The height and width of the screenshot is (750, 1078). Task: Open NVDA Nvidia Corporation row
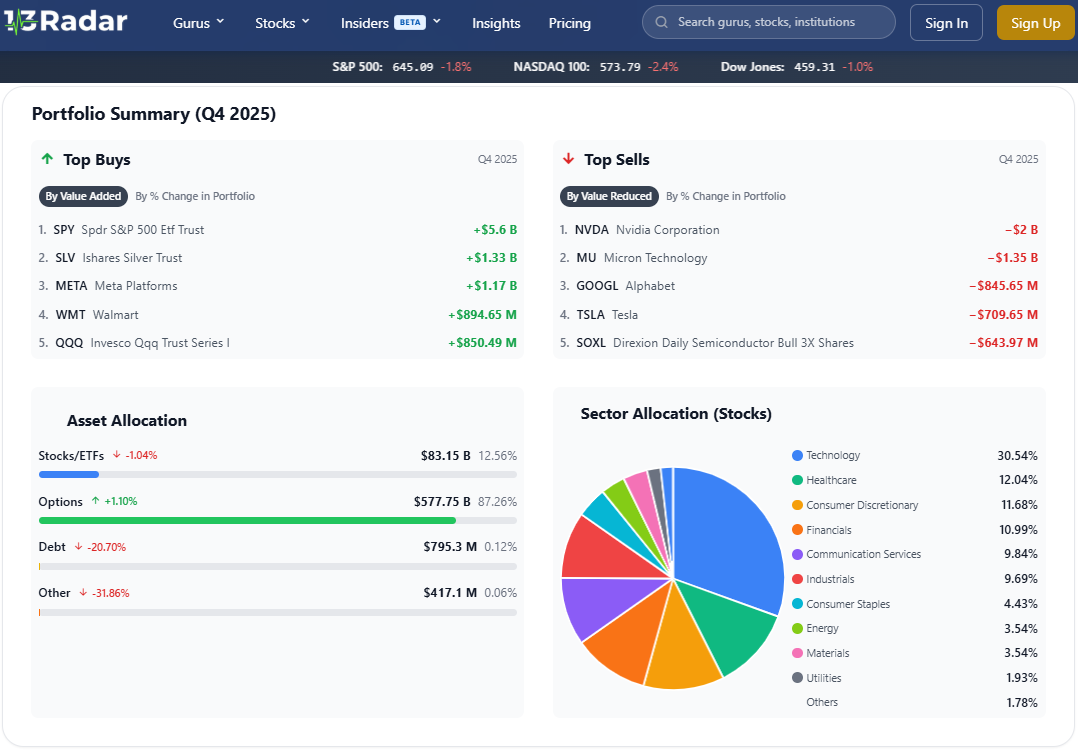click(799, 230)
